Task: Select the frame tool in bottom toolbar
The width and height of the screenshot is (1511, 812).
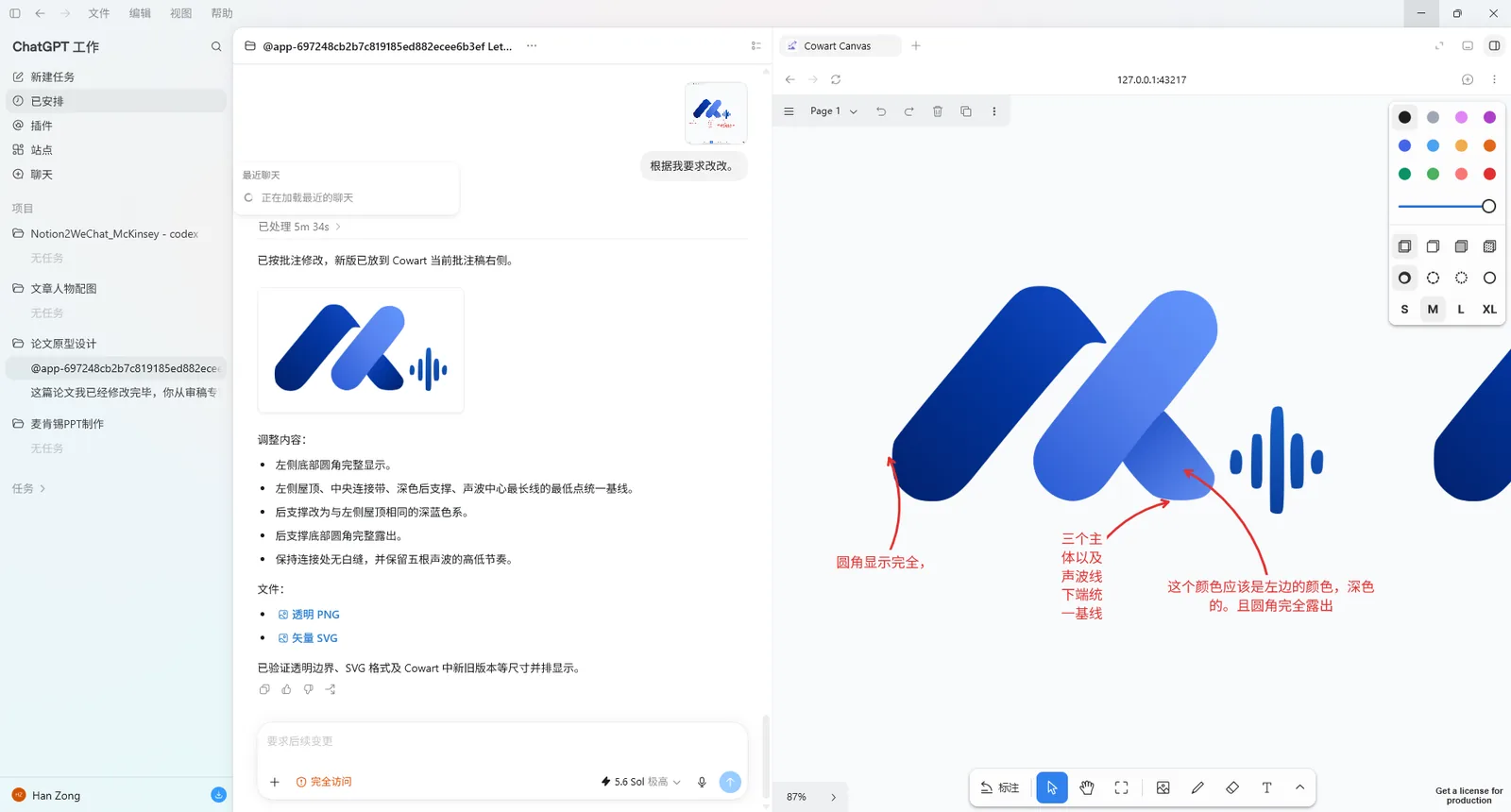Action: point(1121,787)
